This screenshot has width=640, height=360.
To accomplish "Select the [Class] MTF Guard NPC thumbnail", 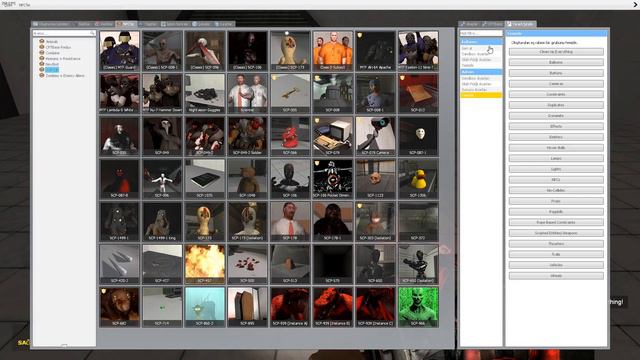I will (x=120, y=51).
